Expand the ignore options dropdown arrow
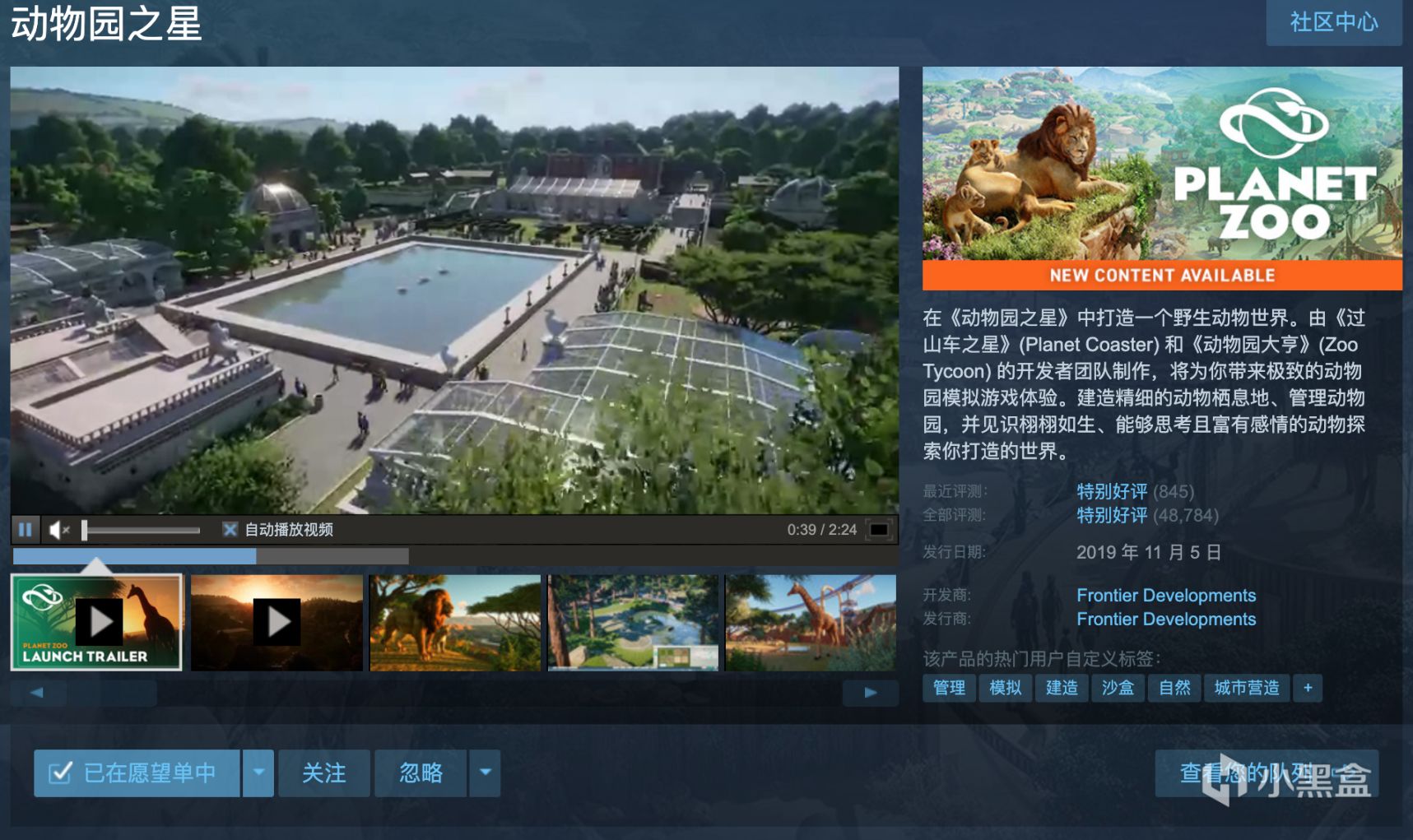Image resolution: width=1413 pixels, height=840 pixels. (x=486, y=773)
